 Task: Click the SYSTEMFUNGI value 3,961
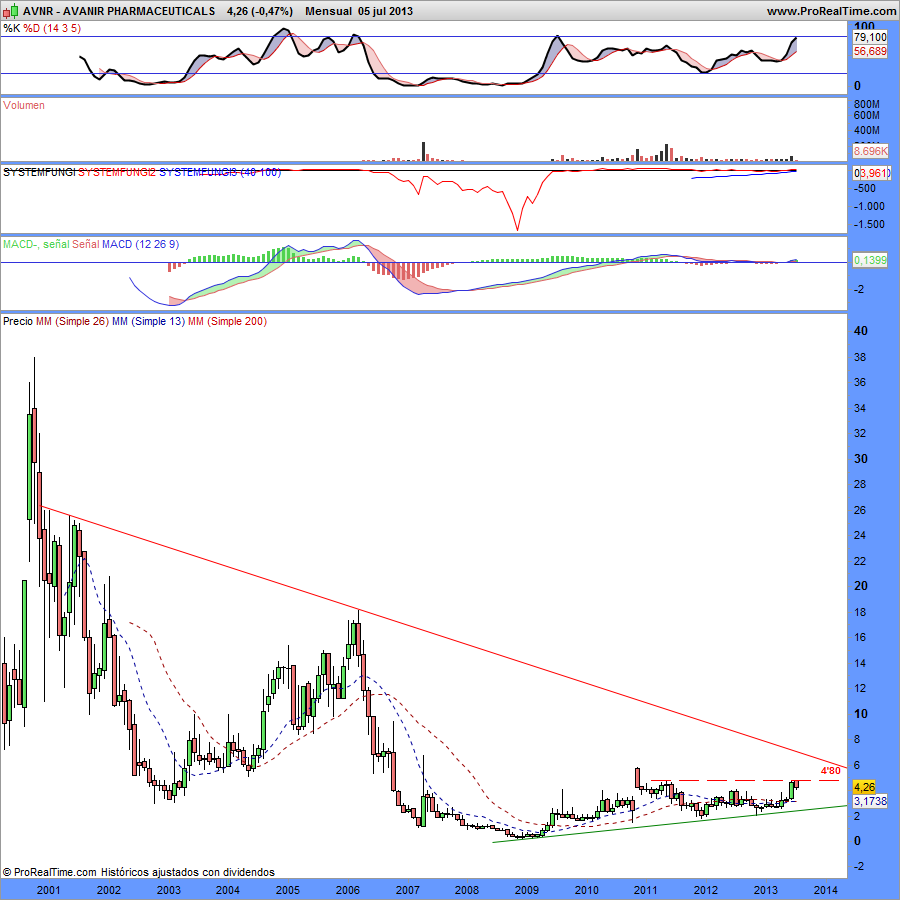(x=874, y=173)
